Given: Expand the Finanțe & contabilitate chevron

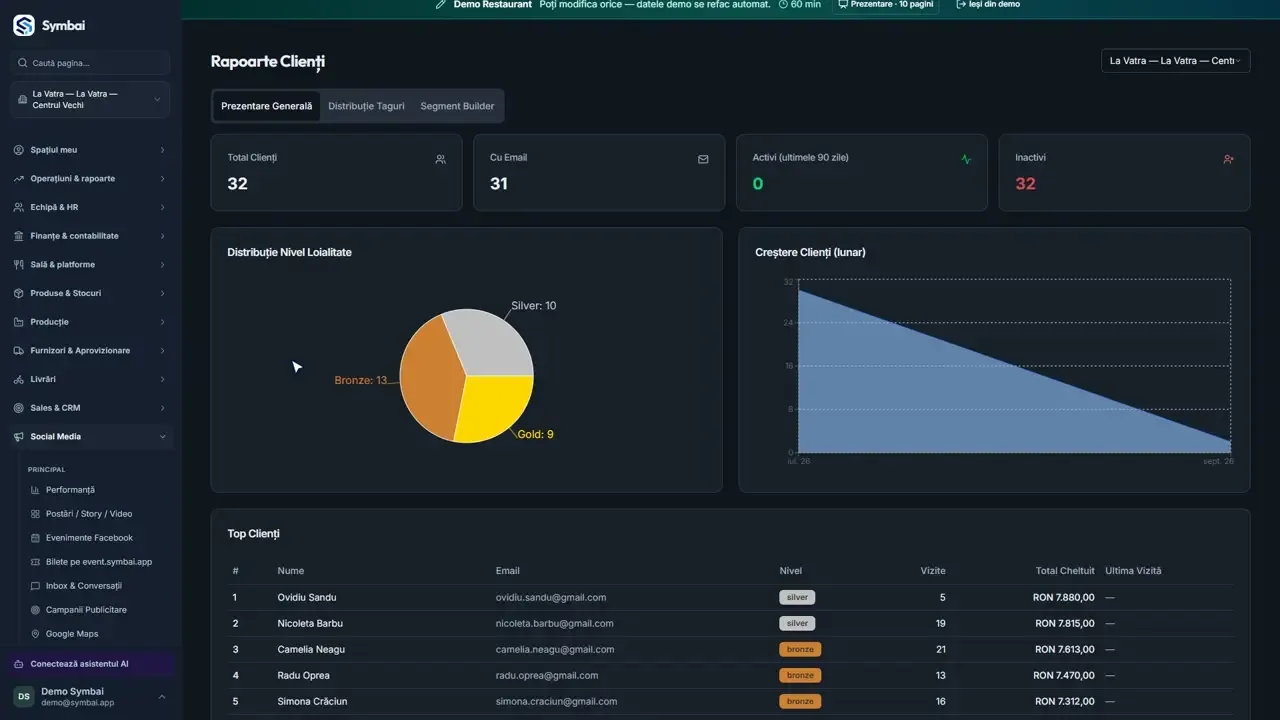Looking at the screenshot, I should click(162, 236).
